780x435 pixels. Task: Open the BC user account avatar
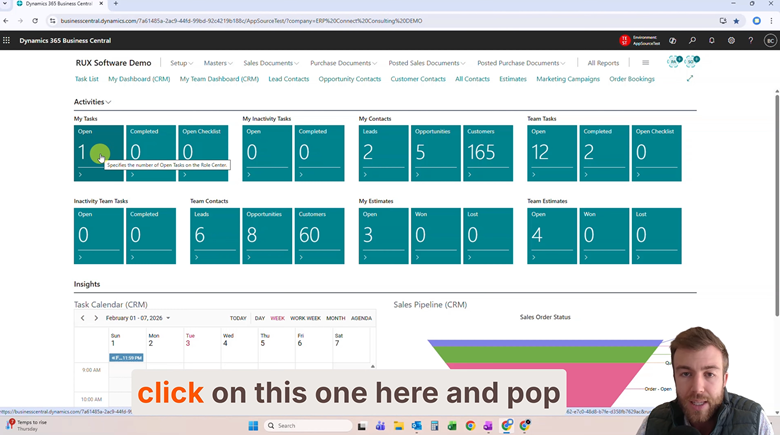[770, 41]
